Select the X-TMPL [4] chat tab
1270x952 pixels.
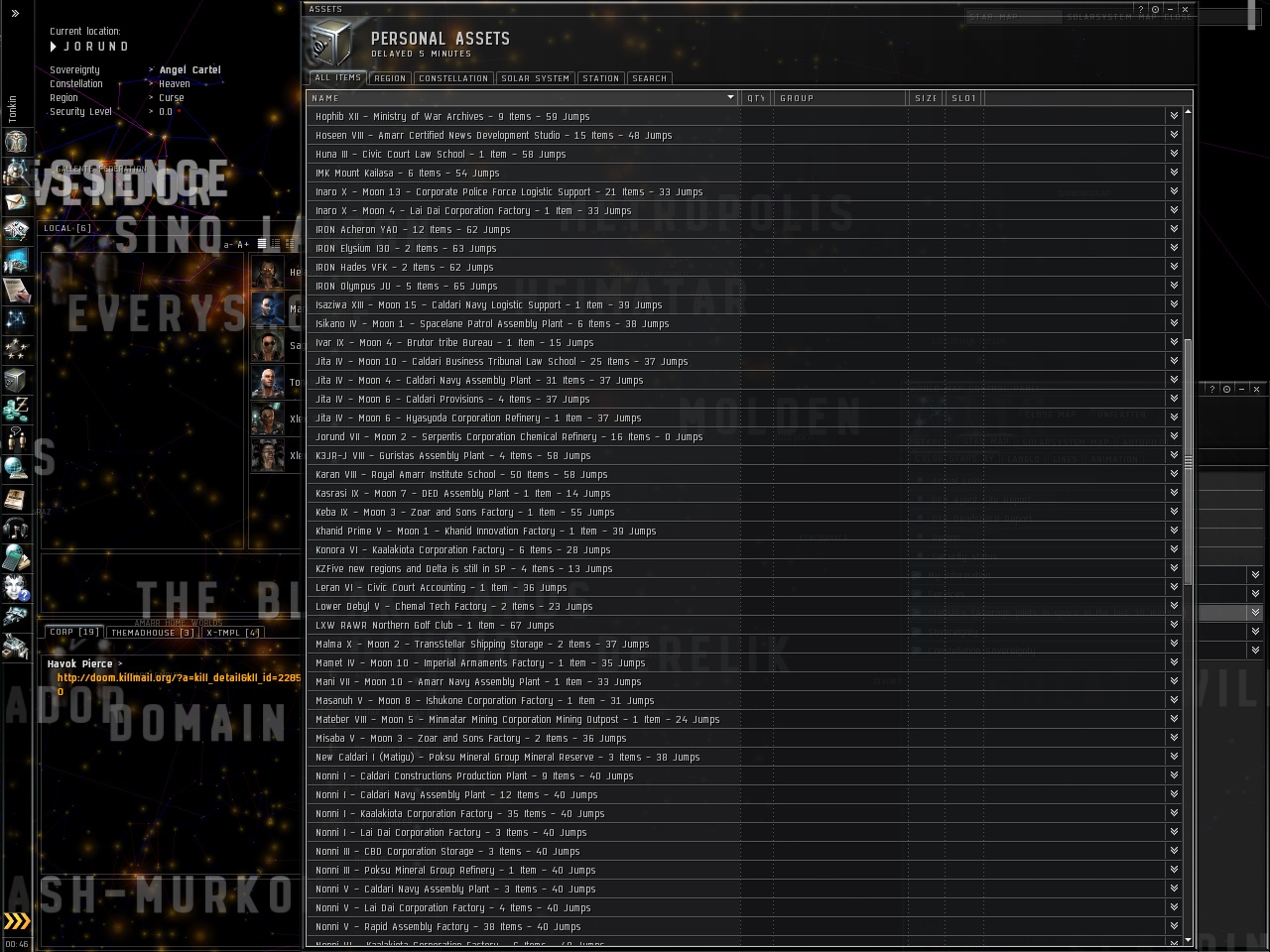point(233,633)
